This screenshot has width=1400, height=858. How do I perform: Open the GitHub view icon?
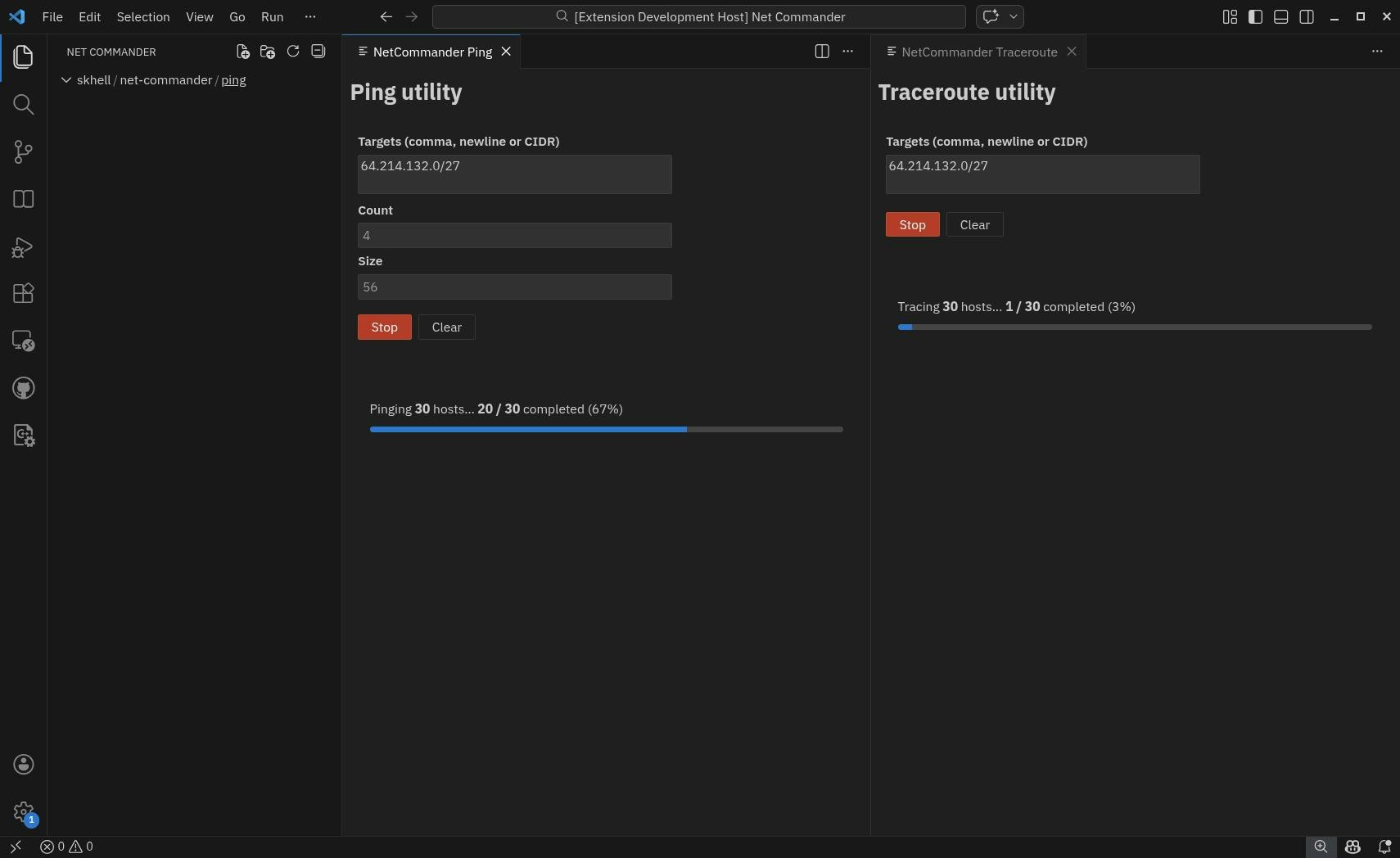click(x=23, y=388)
